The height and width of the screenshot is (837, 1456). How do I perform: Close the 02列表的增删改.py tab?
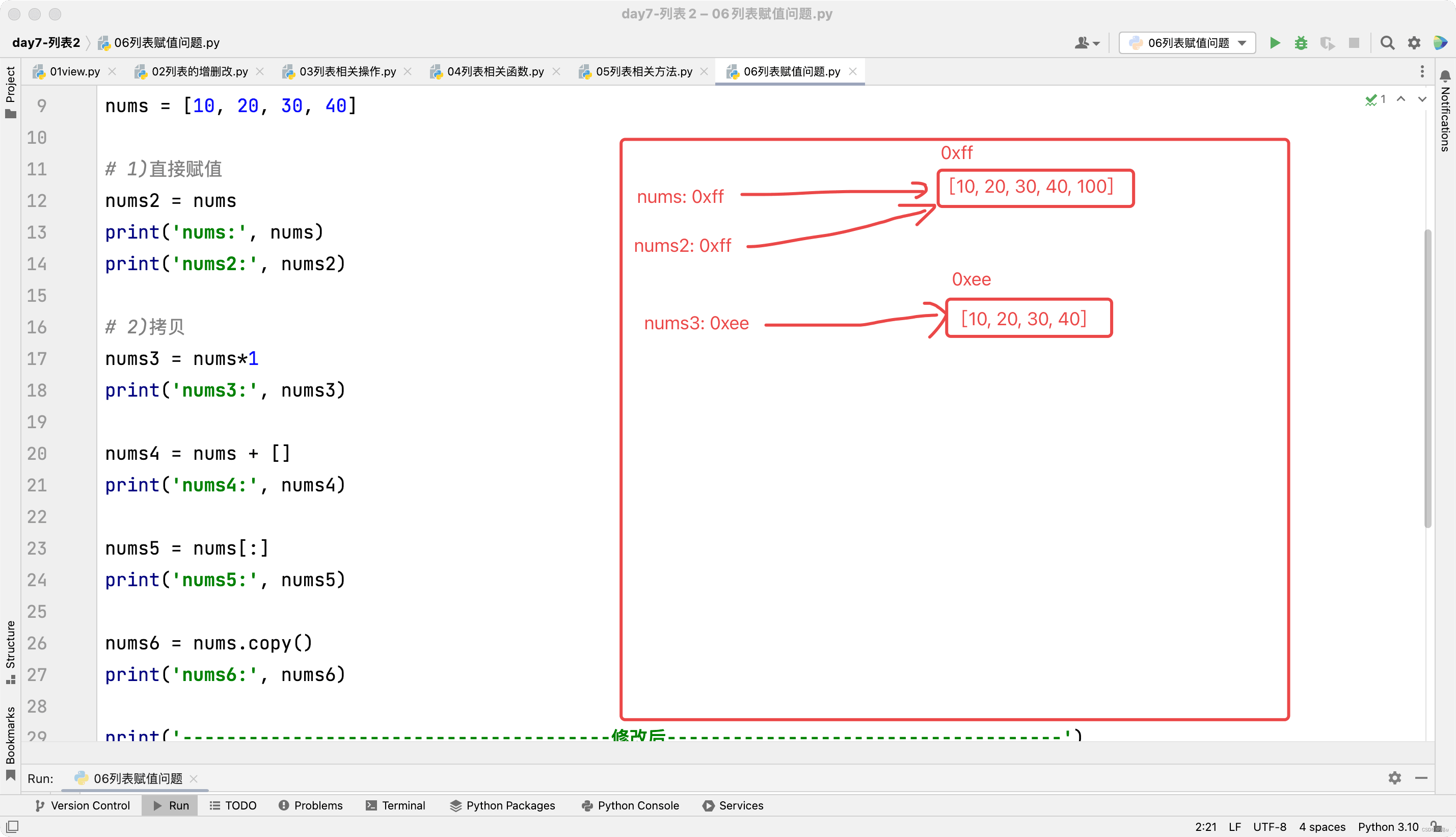click(260, 71)
